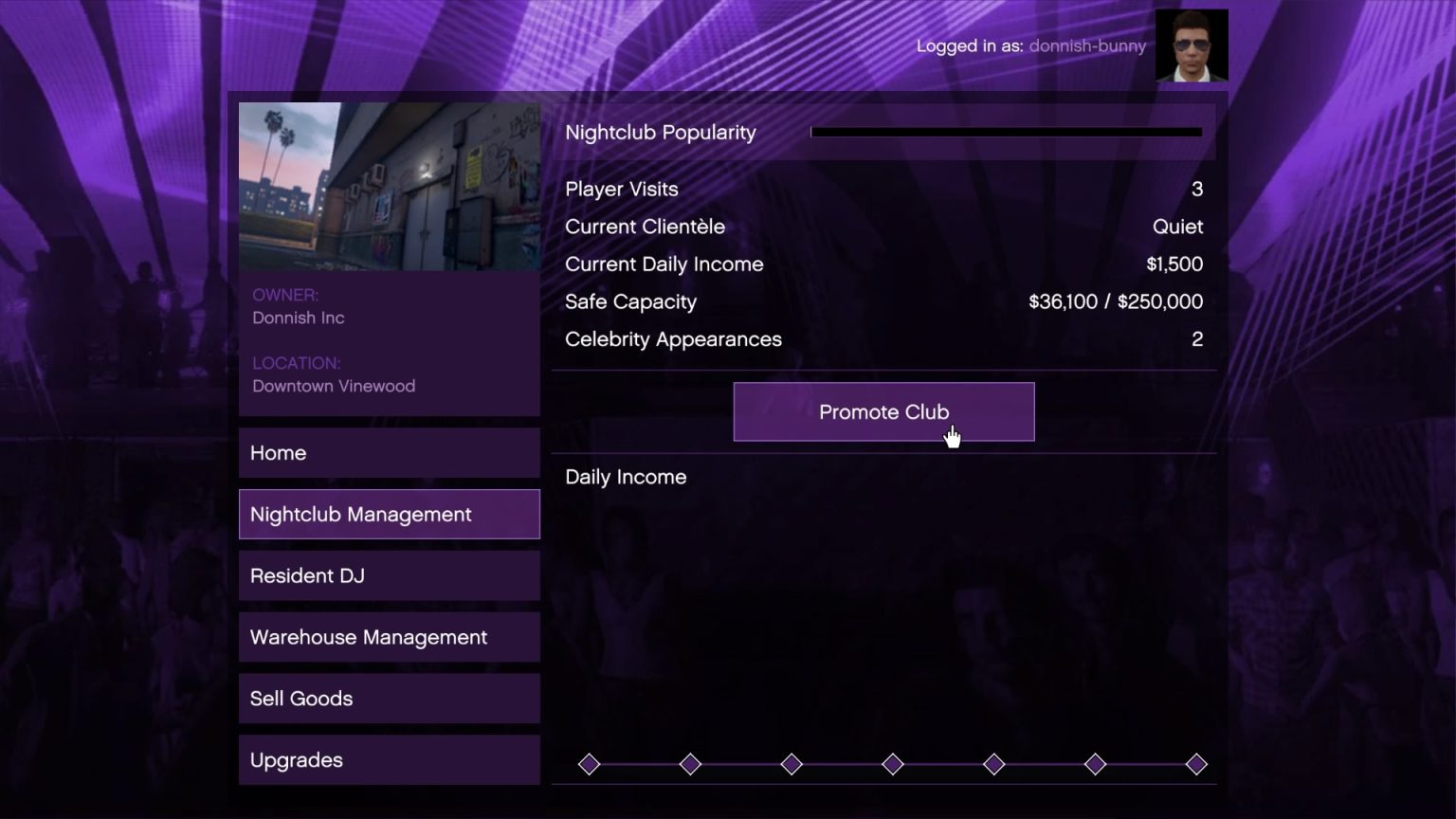Select the first diamond marker on the timeline
The width and height of the screenshot is (1456, 819).
tap(589, 762)
